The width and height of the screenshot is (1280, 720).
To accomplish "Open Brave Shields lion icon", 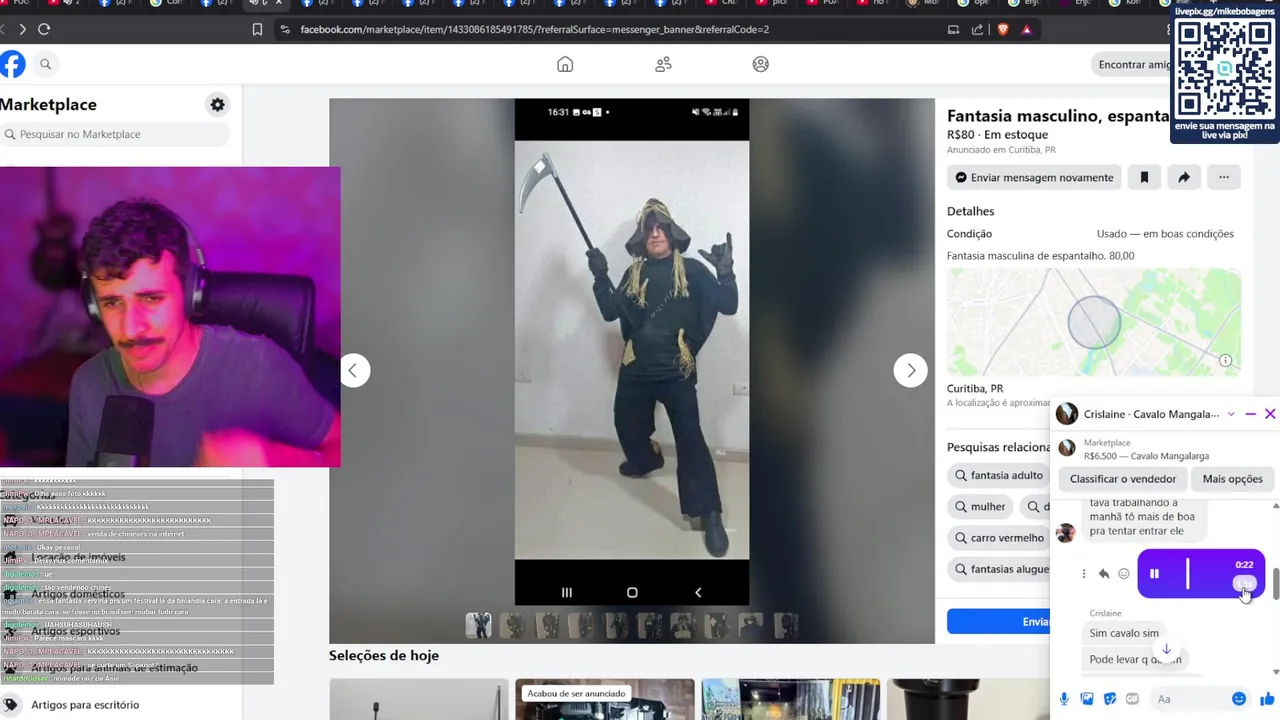I will click(1003, 29).
